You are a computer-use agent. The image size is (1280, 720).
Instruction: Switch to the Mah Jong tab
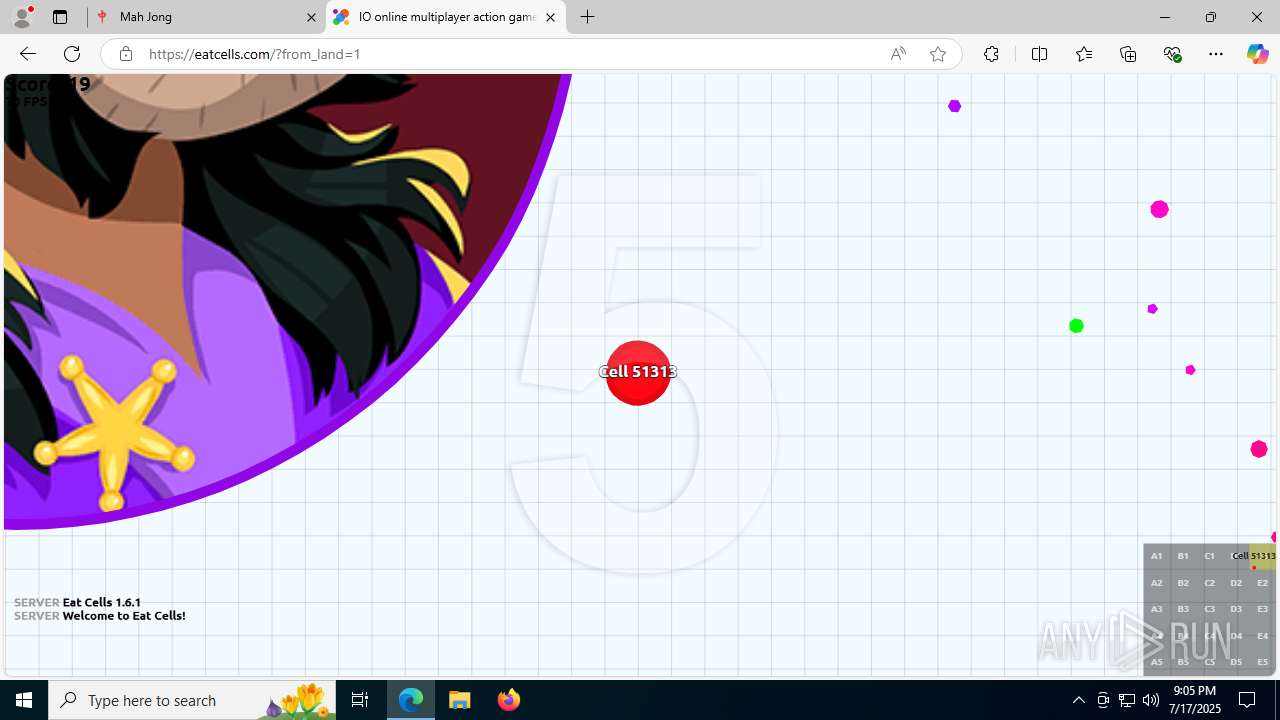coord(205,17)
